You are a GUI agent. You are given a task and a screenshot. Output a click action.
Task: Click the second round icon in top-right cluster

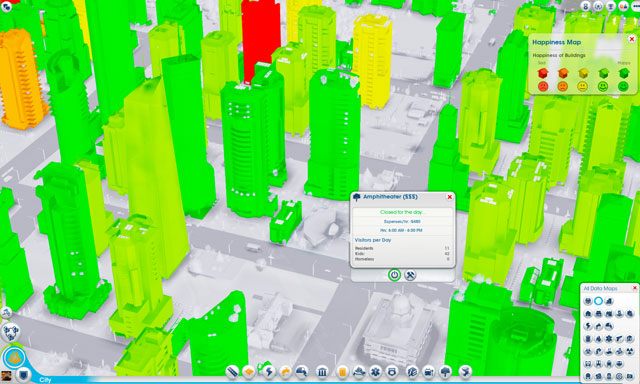point(598,6)
